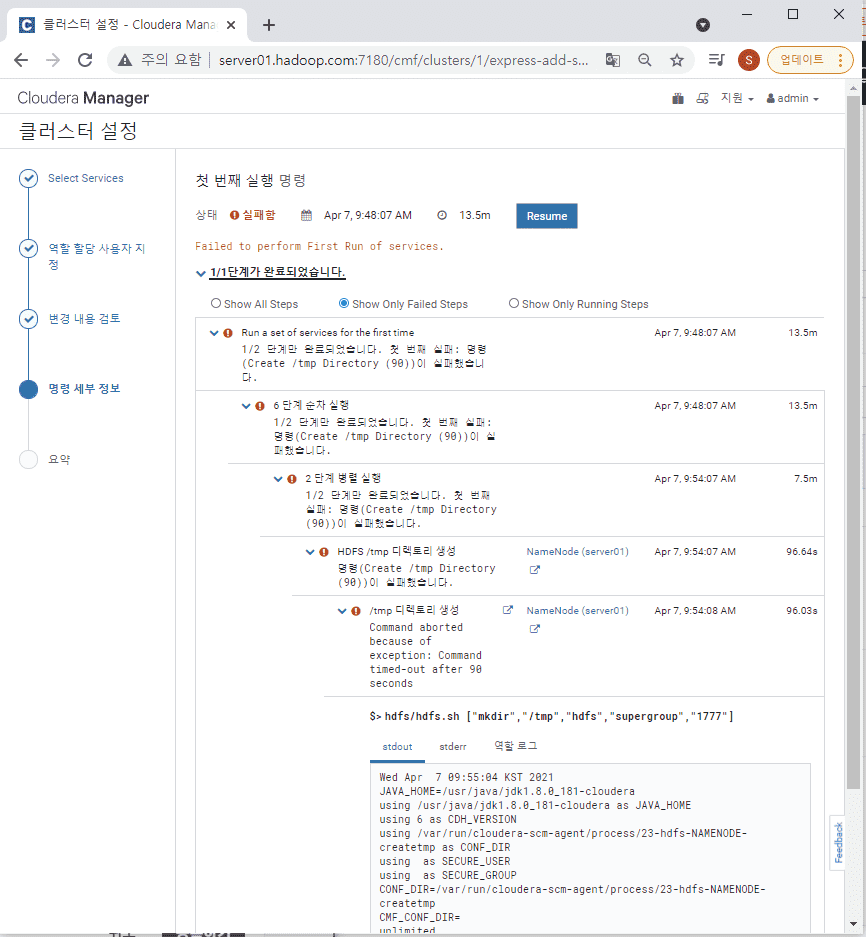The width and height of the screenshot is (866, 937).
Task: Click the clock icon beside 13.5m duration
Action: pos(442,215)
